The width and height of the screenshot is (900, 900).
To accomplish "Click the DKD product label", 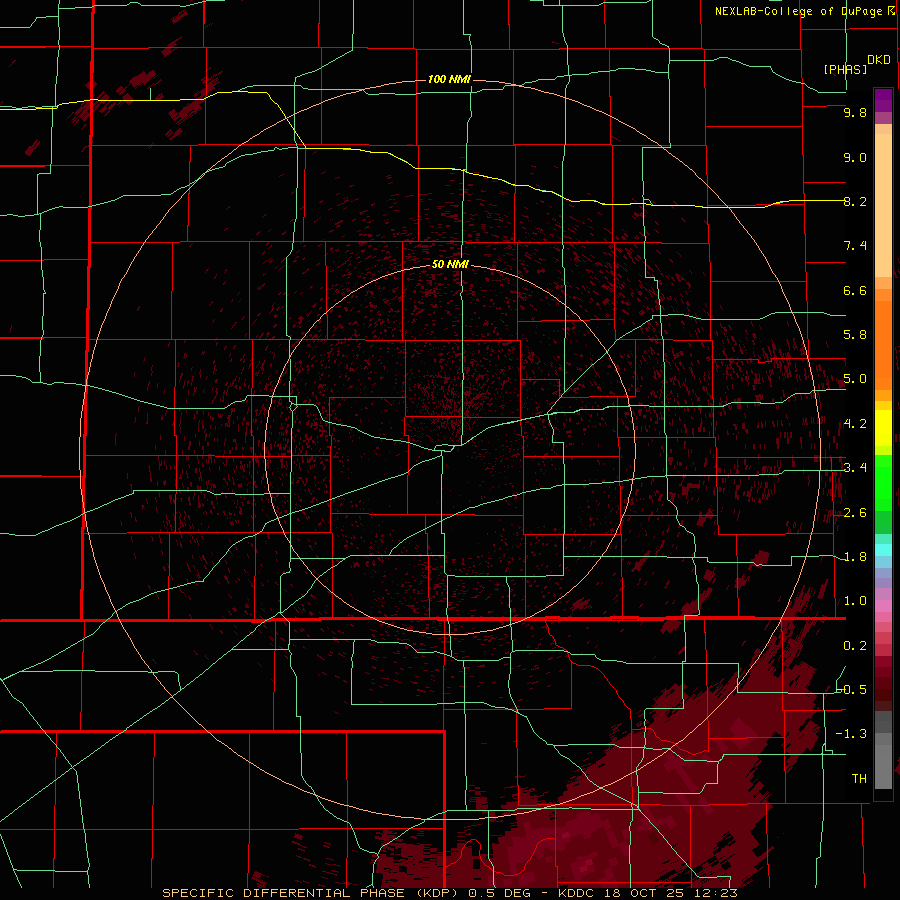I will (879, 60).
